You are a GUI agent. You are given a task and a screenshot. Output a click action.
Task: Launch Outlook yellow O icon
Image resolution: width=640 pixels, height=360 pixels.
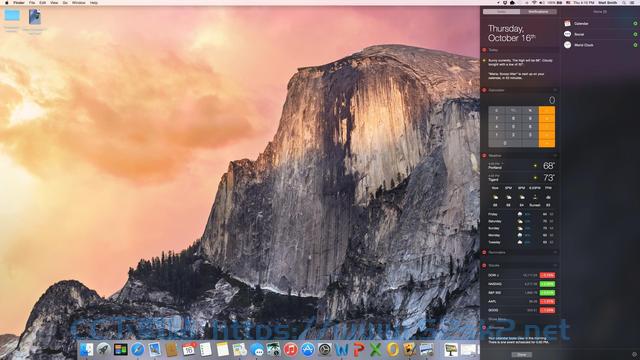pos(393,349)
